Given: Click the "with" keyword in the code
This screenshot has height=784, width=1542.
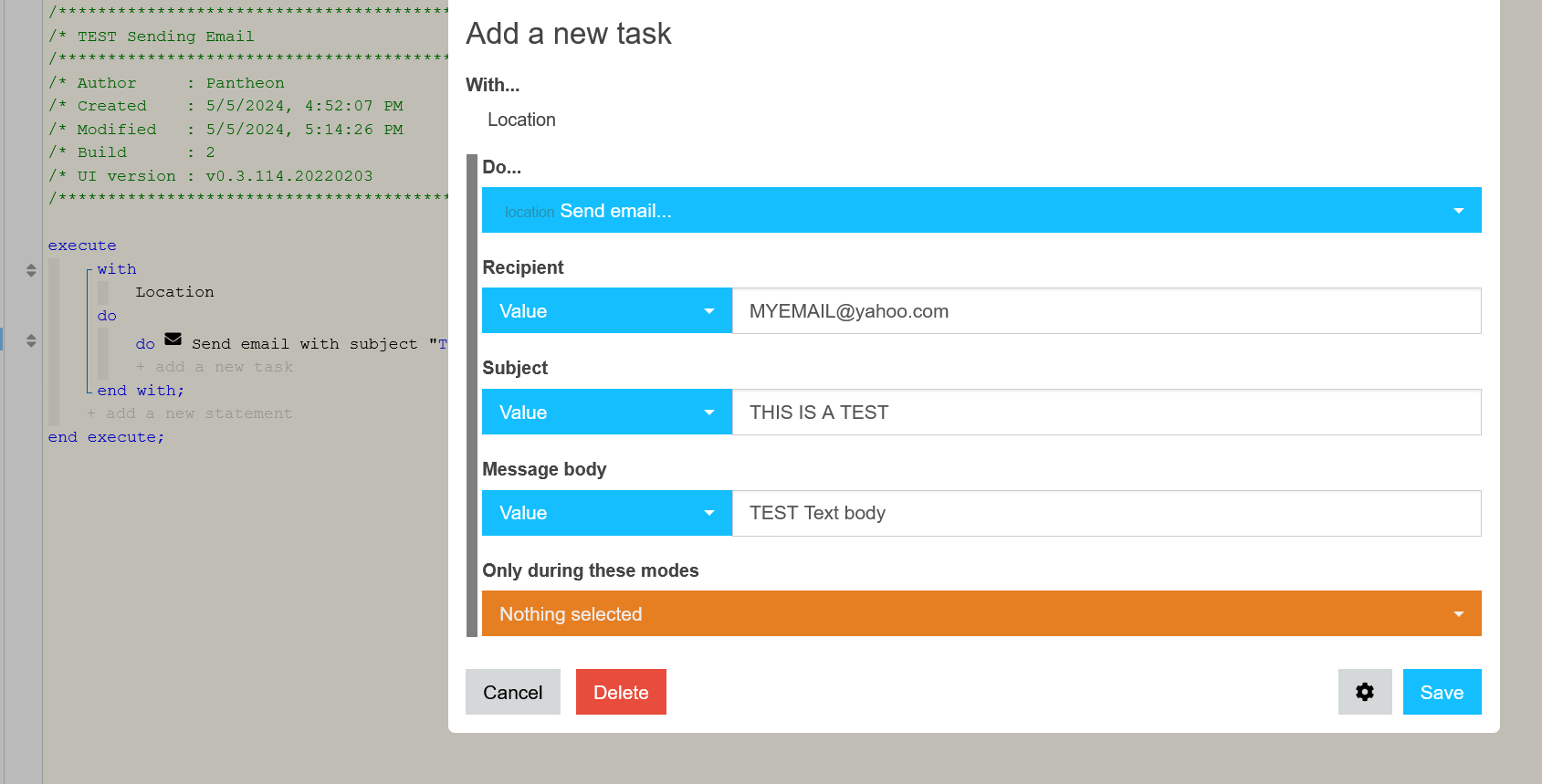Looking at the screenshot, I should (117, 269).
